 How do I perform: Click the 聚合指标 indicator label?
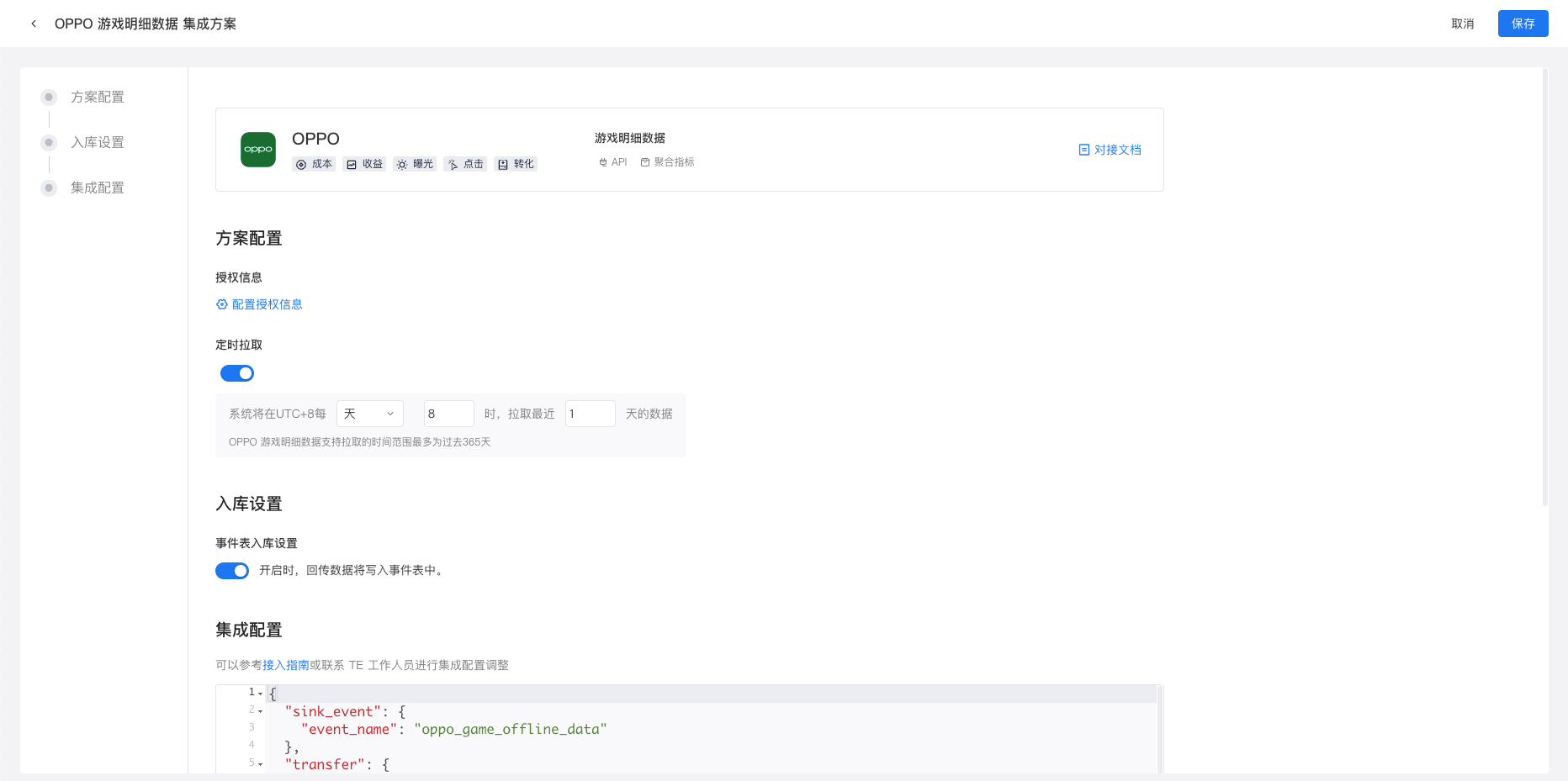(x=667, y=162)
